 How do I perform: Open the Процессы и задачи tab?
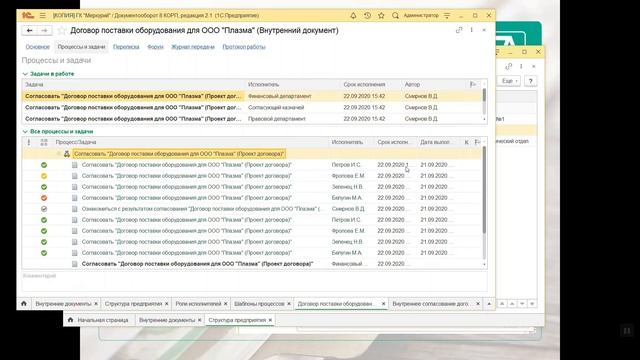pyautogui.click(x=81, y=47)
